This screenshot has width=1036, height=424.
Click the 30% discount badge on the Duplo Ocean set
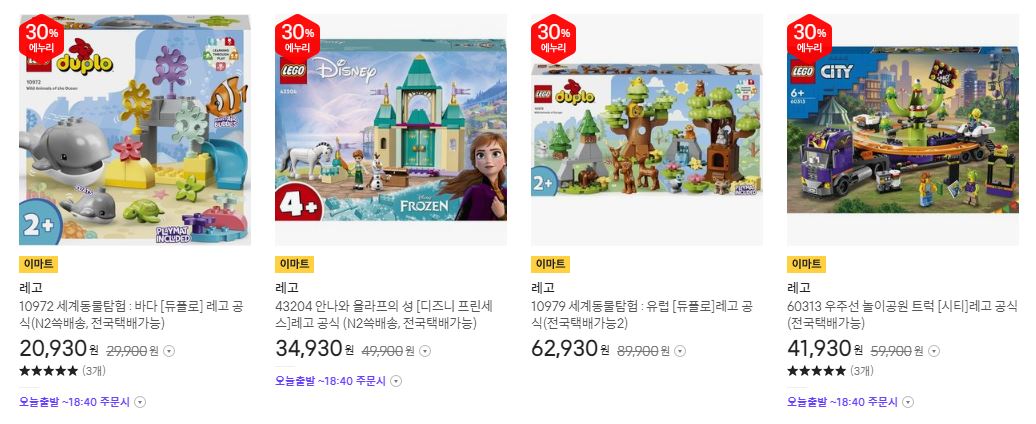pos(41,39)
